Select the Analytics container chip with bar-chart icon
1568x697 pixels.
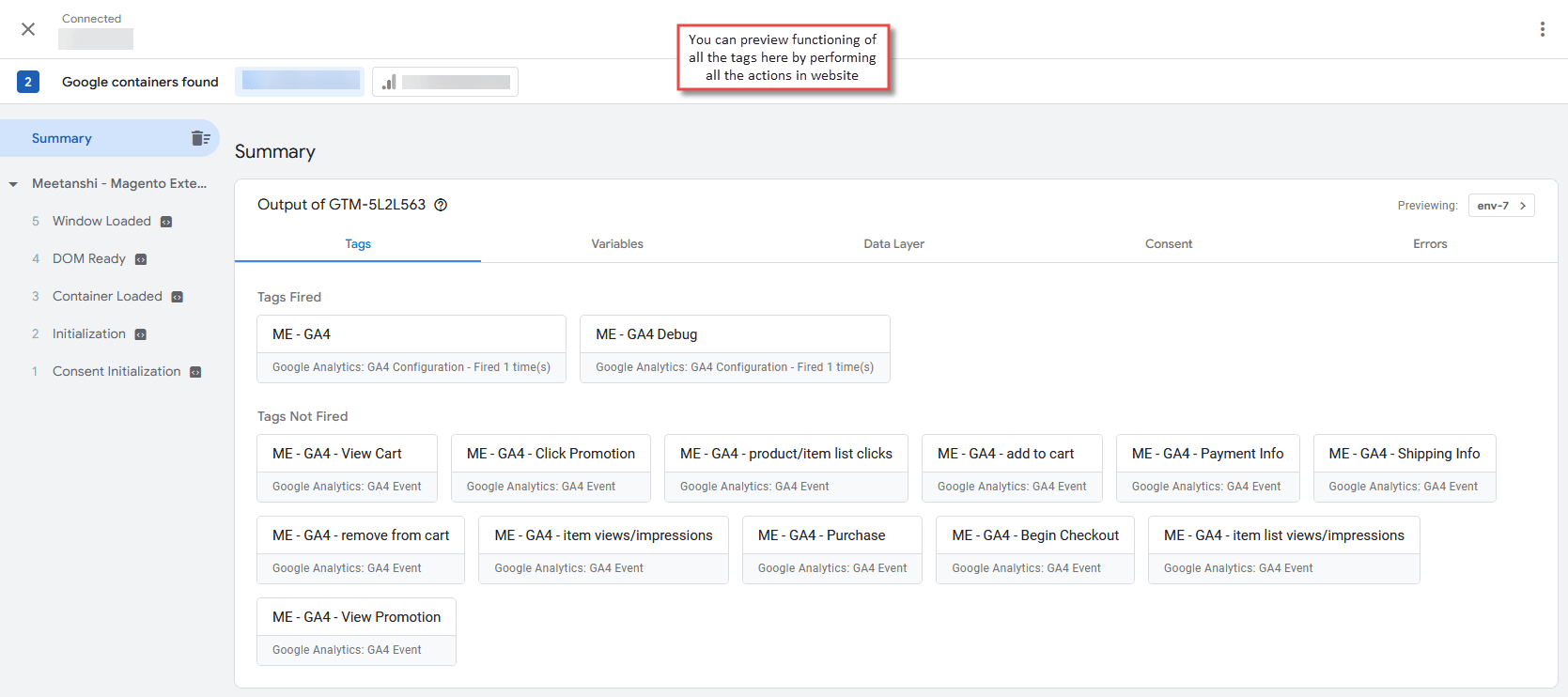point(445,82)
